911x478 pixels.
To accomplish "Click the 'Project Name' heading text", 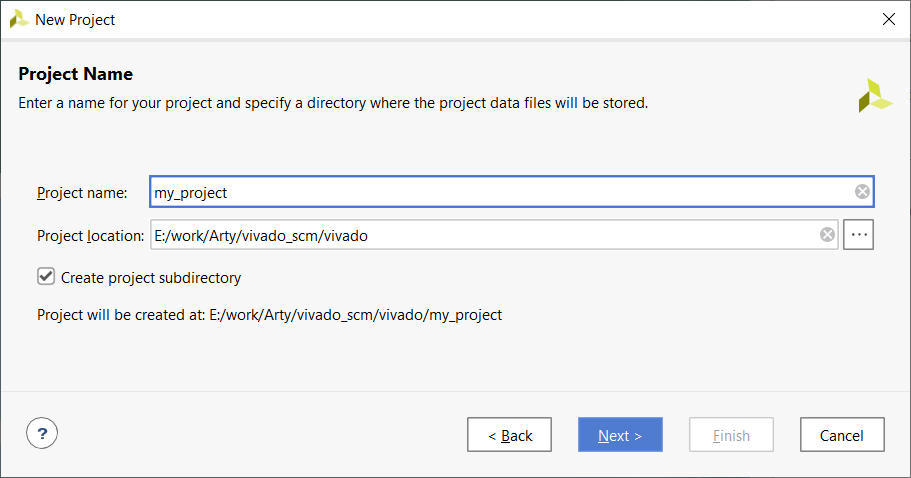I will tap(76, 74).
